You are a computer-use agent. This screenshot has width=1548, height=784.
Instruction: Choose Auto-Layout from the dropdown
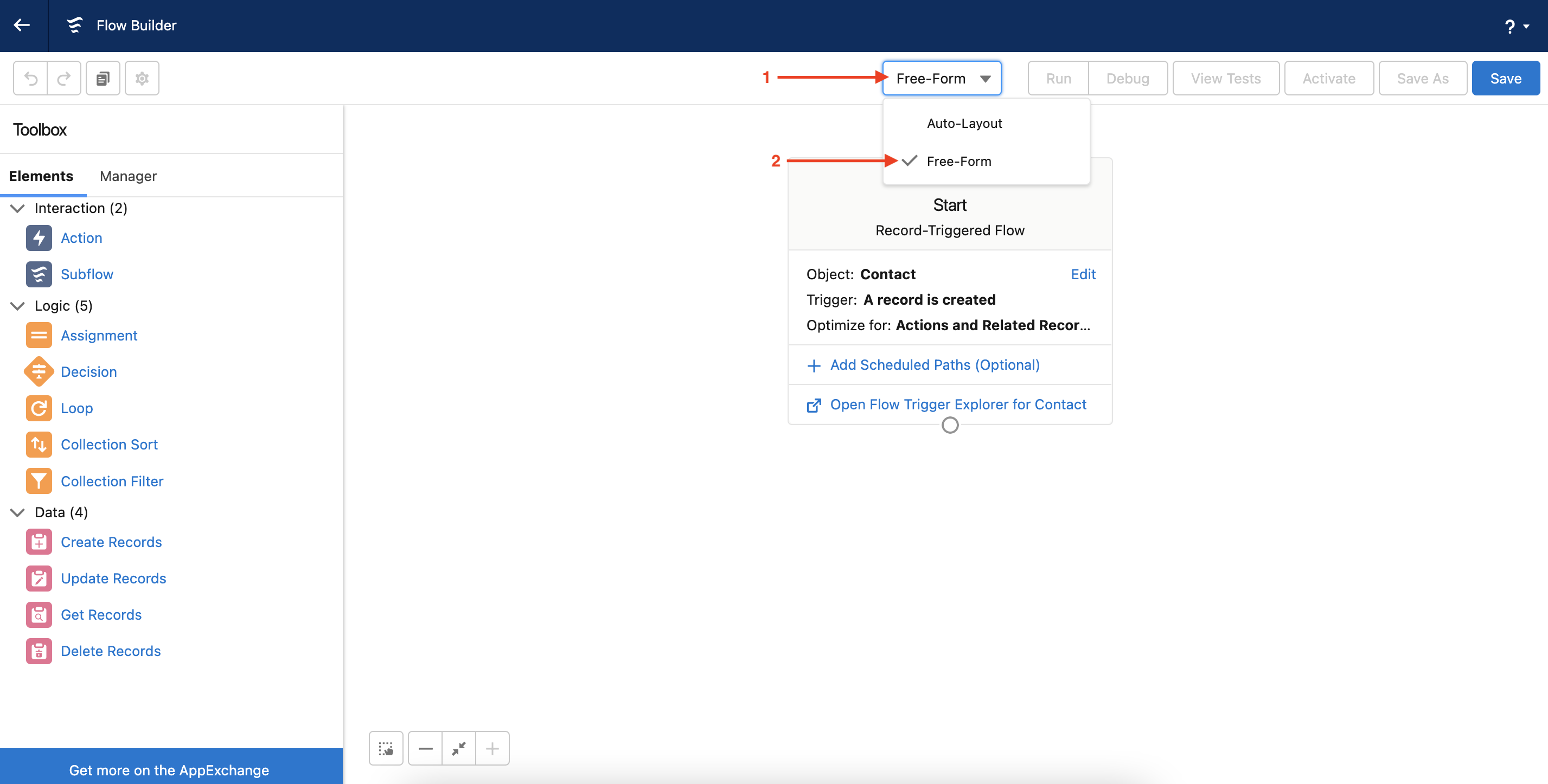[x=964, y=123]
